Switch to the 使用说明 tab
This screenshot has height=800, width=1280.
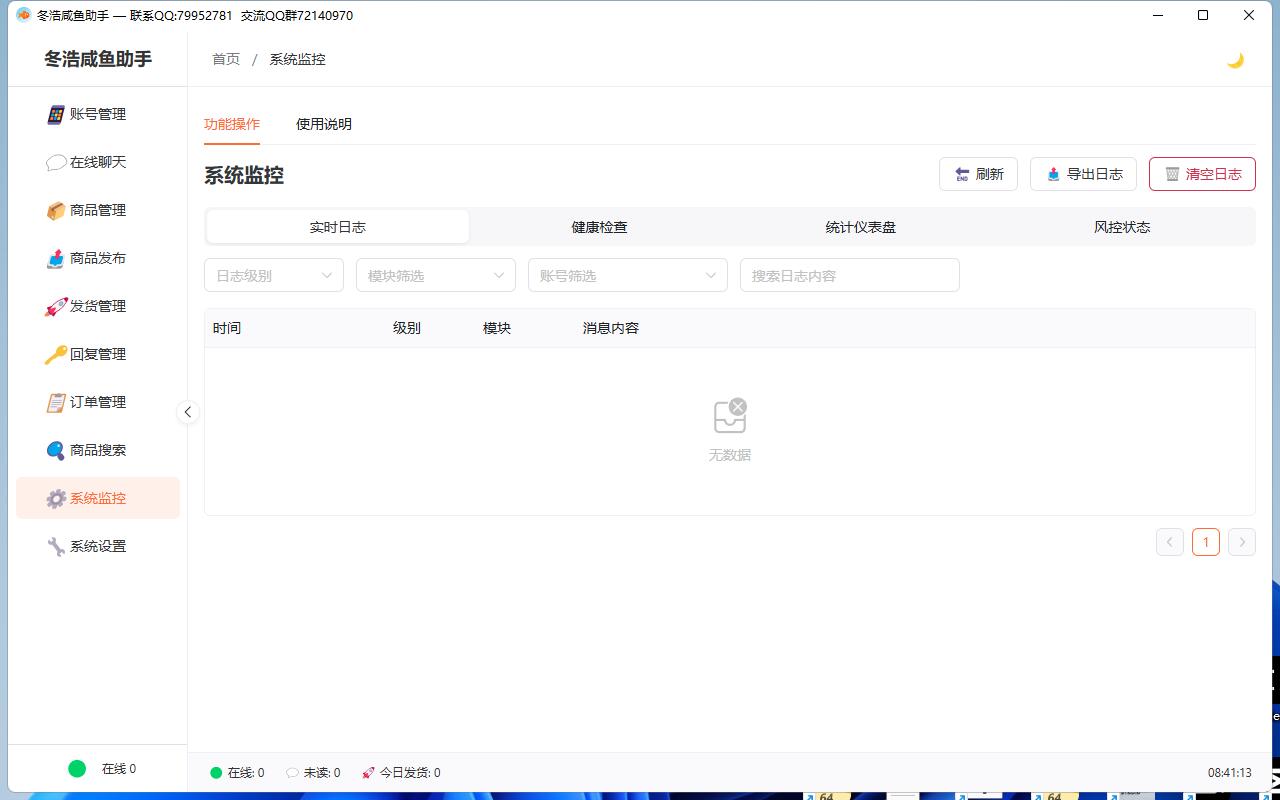click(x=324, y=124)
